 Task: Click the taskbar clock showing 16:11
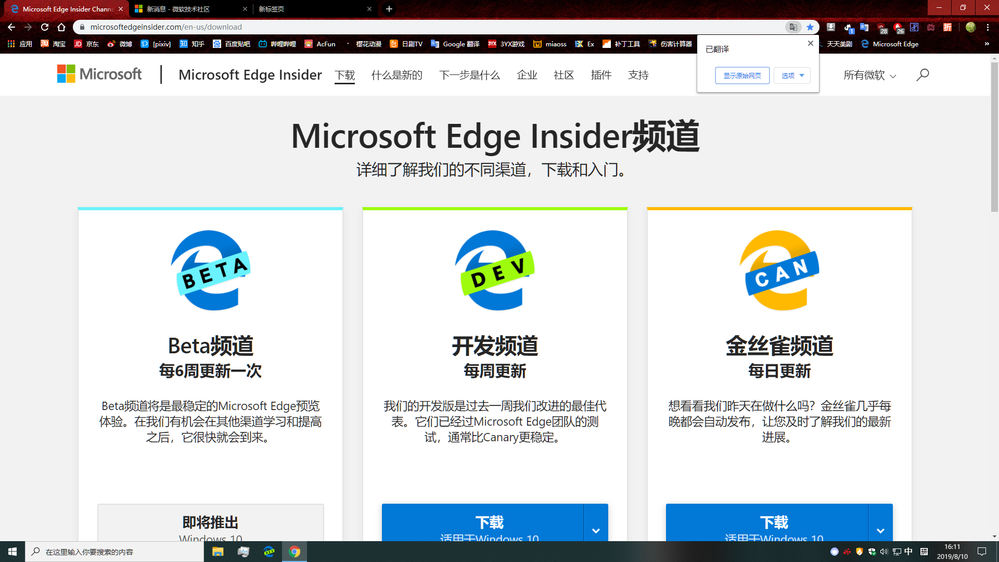coord(952,552)
